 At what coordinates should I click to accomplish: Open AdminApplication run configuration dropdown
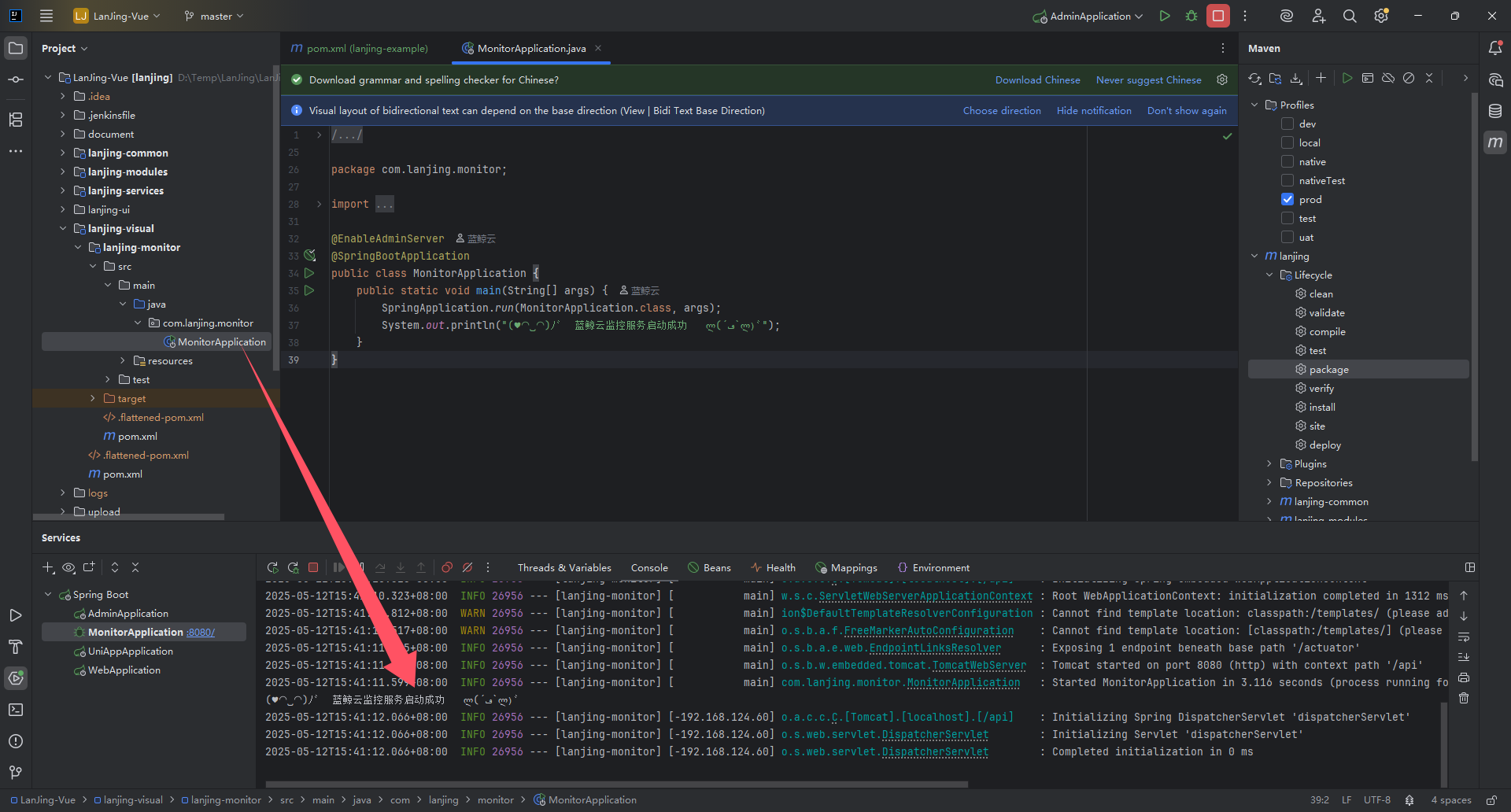(1088, 16)
